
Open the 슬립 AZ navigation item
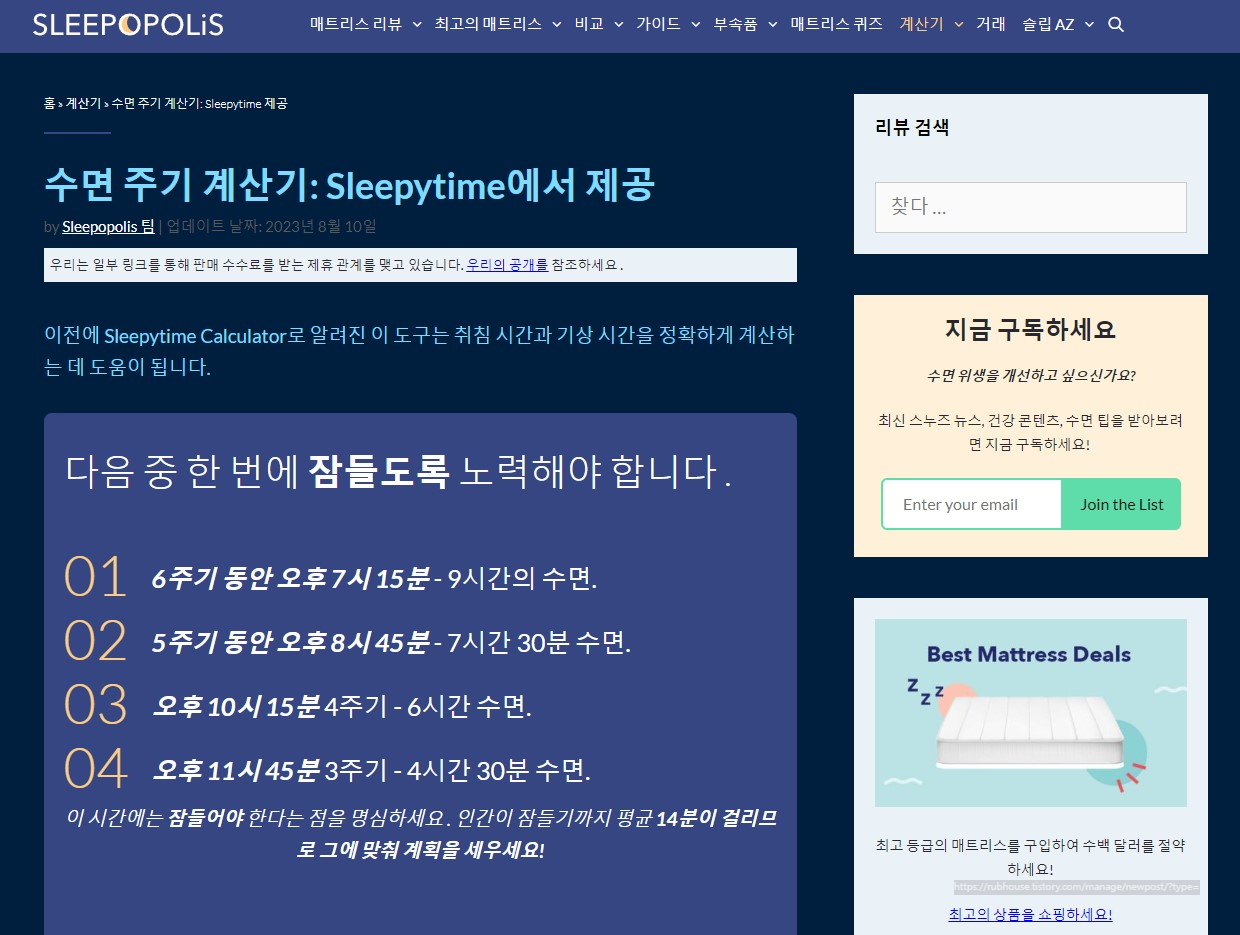point(1048,25)
